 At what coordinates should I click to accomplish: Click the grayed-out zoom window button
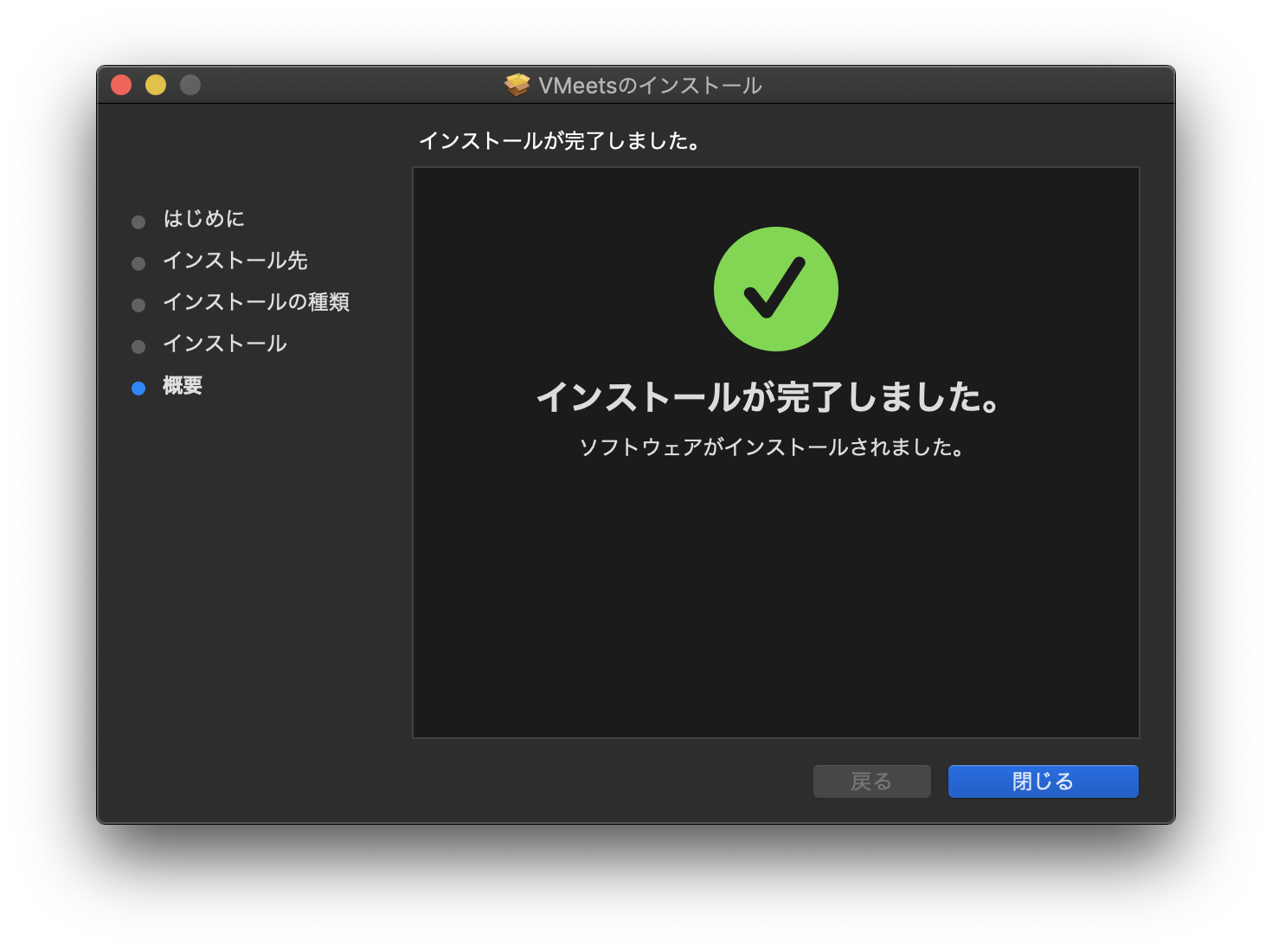pos(190,85)
